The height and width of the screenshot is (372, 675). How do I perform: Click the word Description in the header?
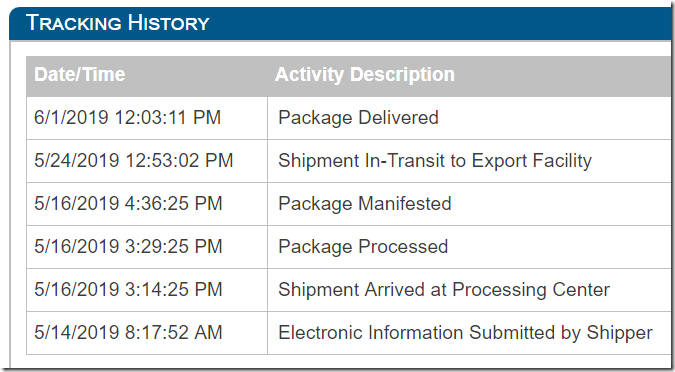403,75
